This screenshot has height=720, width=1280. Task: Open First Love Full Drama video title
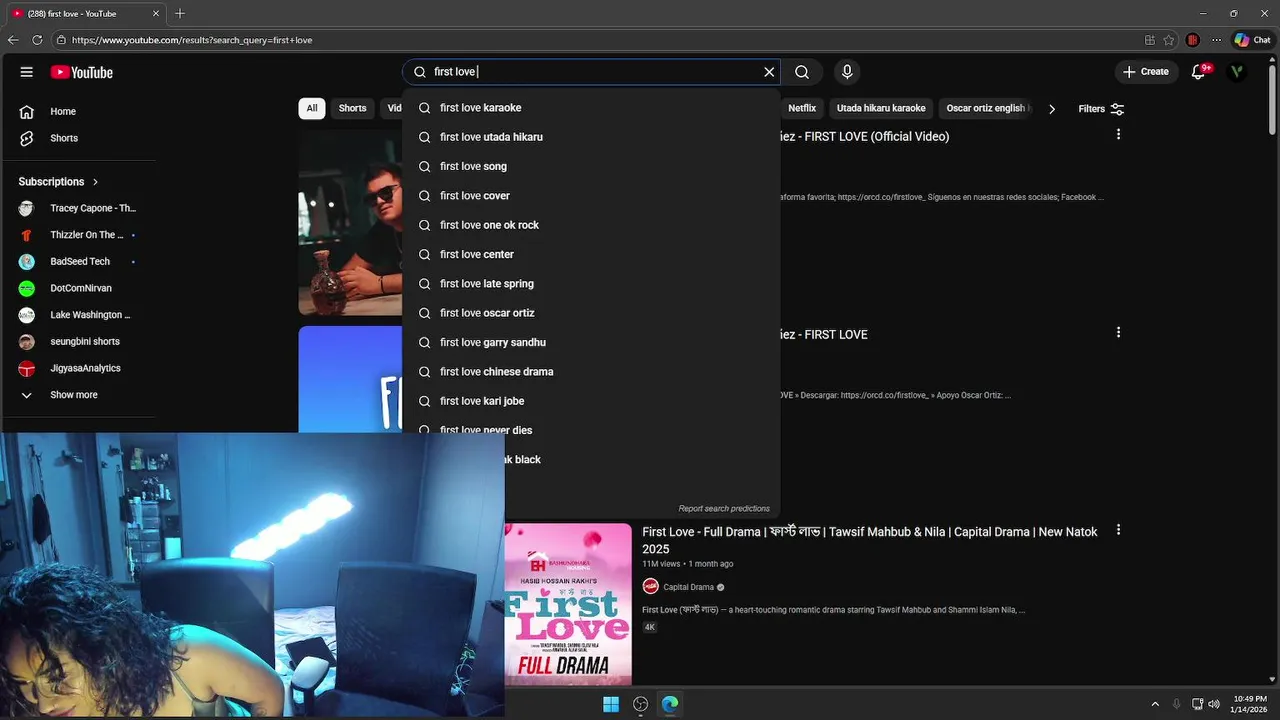click(870, 540)
